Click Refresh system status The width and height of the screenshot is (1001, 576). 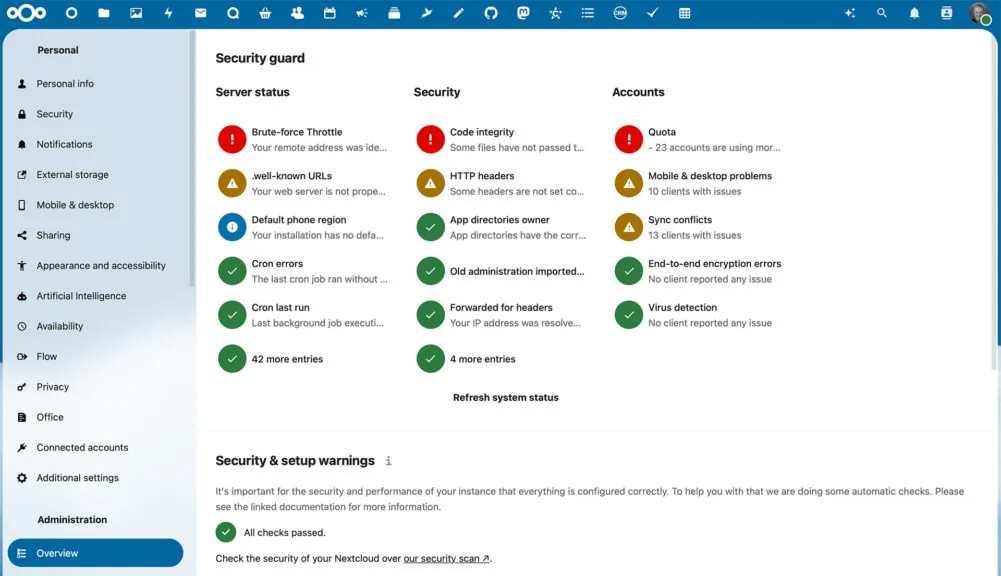point(505,398)
